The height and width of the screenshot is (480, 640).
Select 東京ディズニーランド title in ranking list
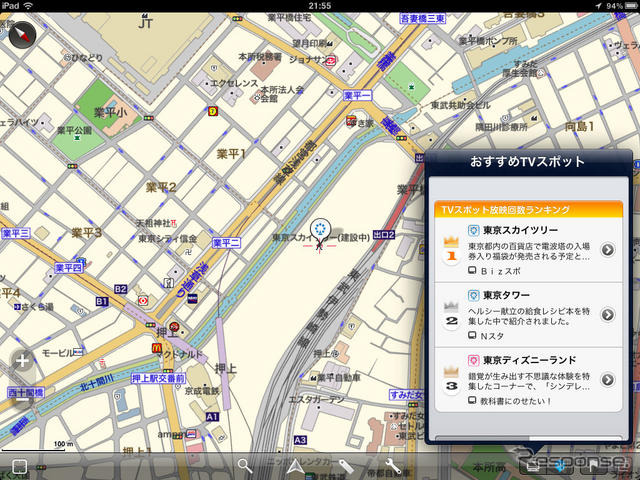click(x=529, y=360)
